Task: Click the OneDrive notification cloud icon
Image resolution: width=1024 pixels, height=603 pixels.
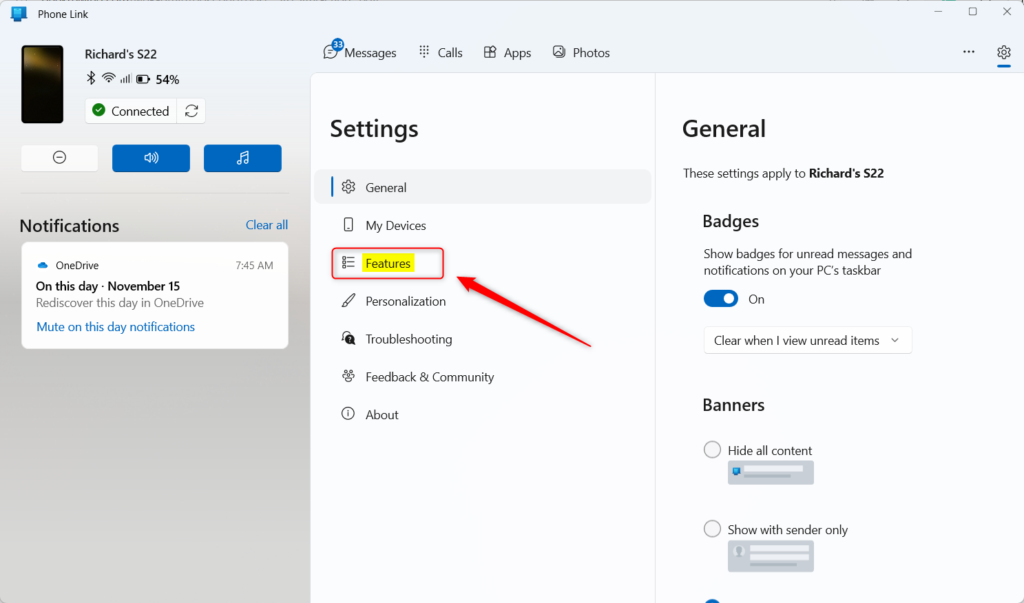Action: (x=43, y=266)
